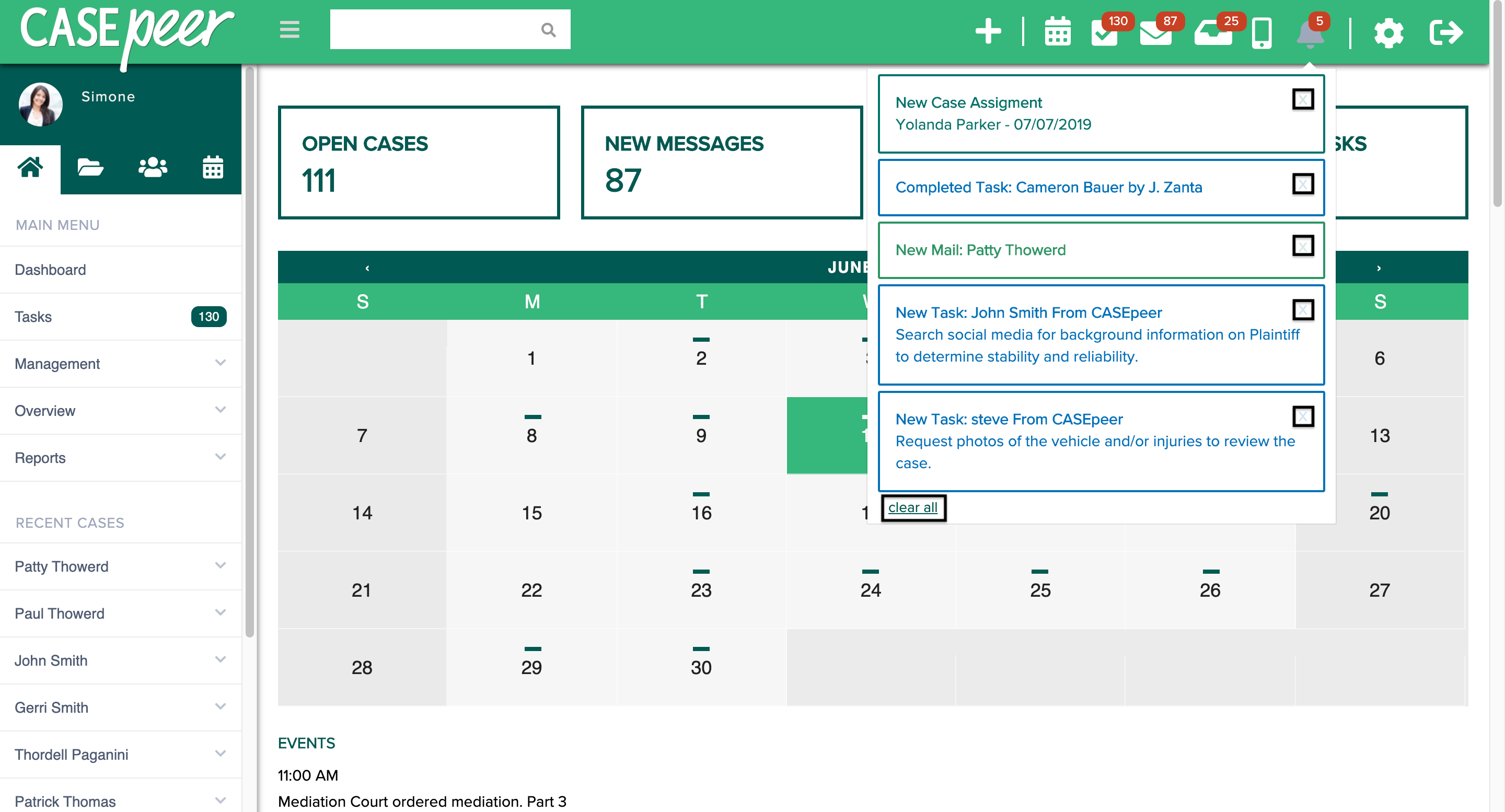Click the logout icon
This screenshot has width=1505, height=812.
coord(1447,33)
